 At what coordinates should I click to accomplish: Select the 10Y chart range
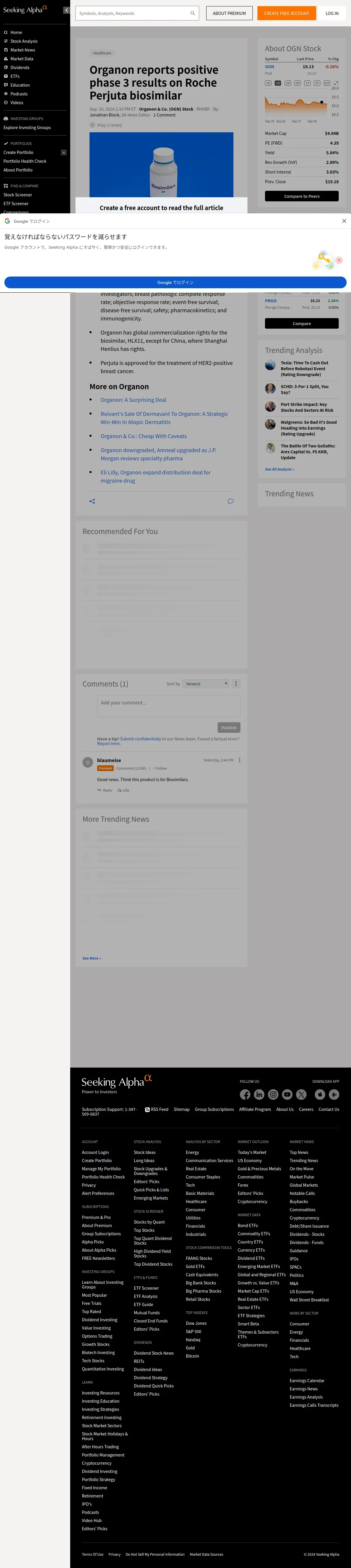pos(327,83)
